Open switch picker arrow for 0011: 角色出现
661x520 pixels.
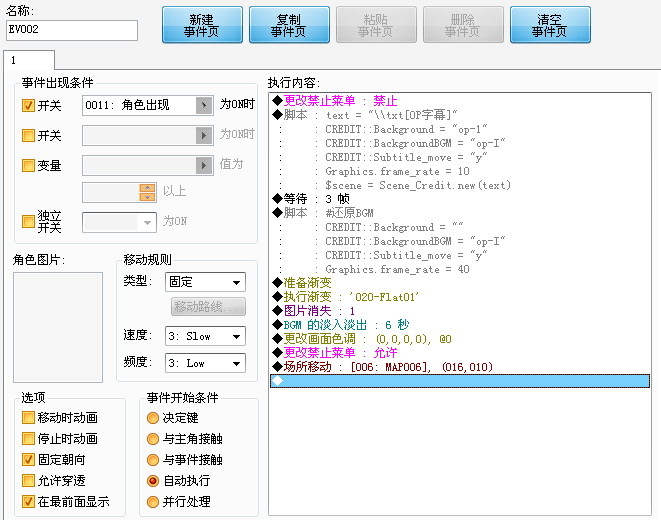click(x=204, y=105)
